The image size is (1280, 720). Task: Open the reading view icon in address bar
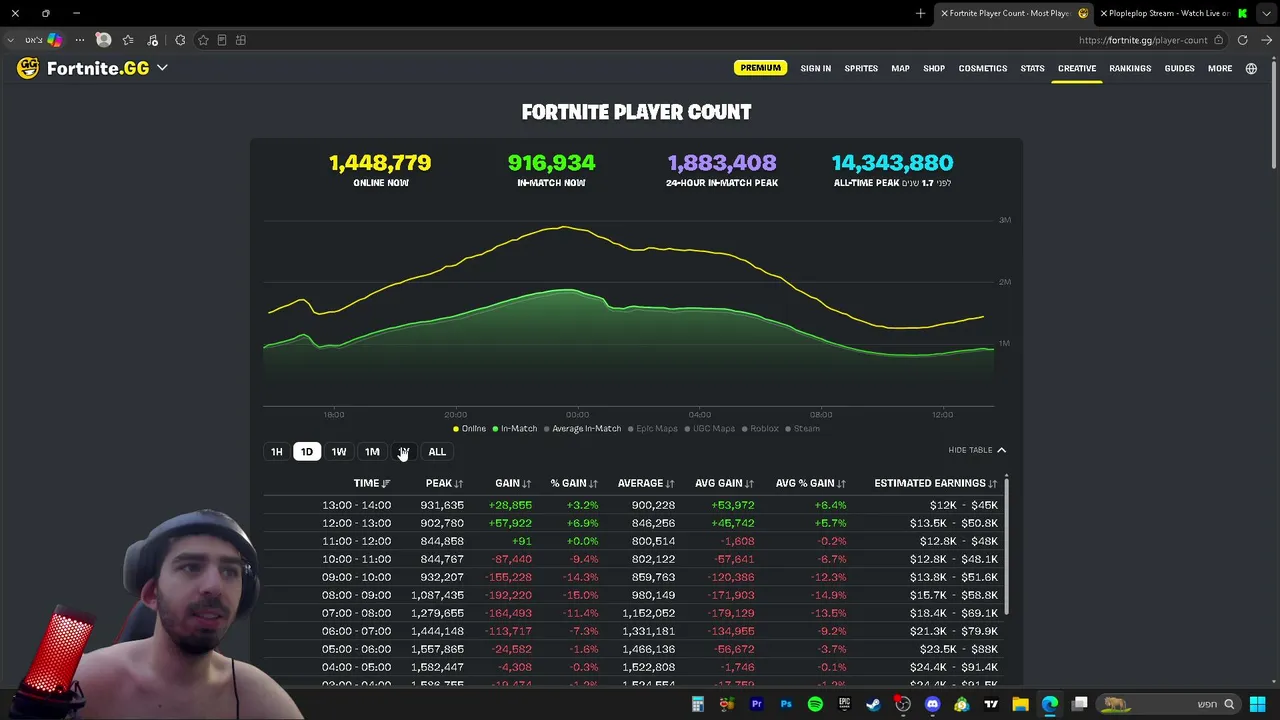(222, 40)
